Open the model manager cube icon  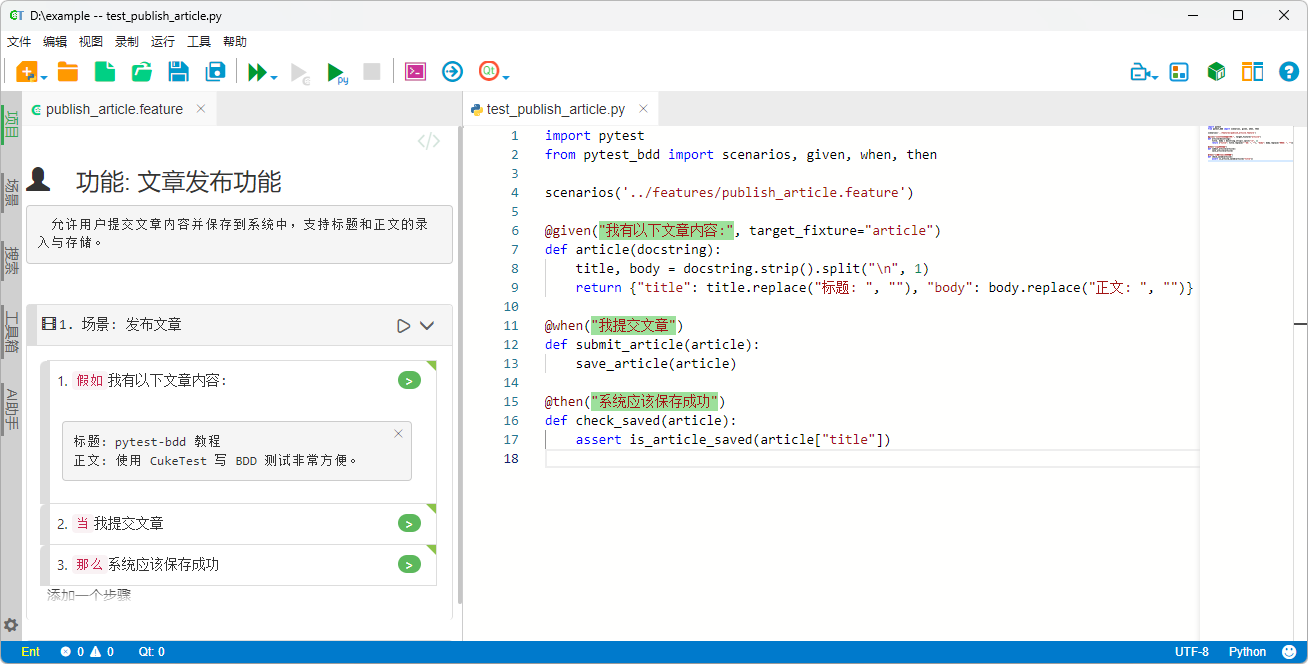pyautogui.click(x=1216, y=71)
